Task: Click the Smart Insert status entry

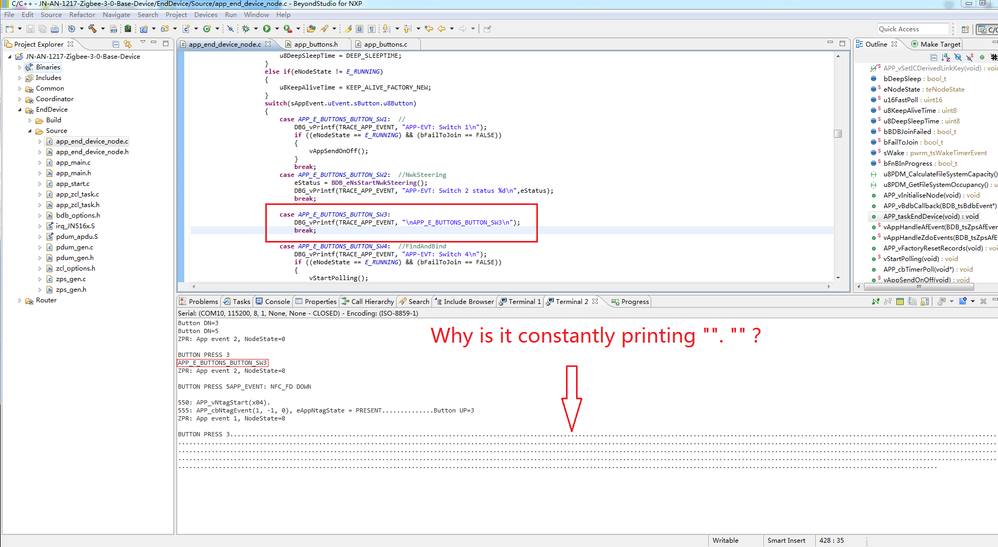Action: tap(786, 541)
